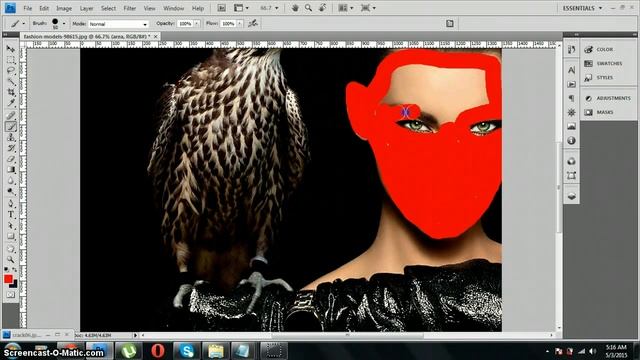640x360 pixels.
Task: Open the Brush preset picker arrow
Action: click(64, 24)
